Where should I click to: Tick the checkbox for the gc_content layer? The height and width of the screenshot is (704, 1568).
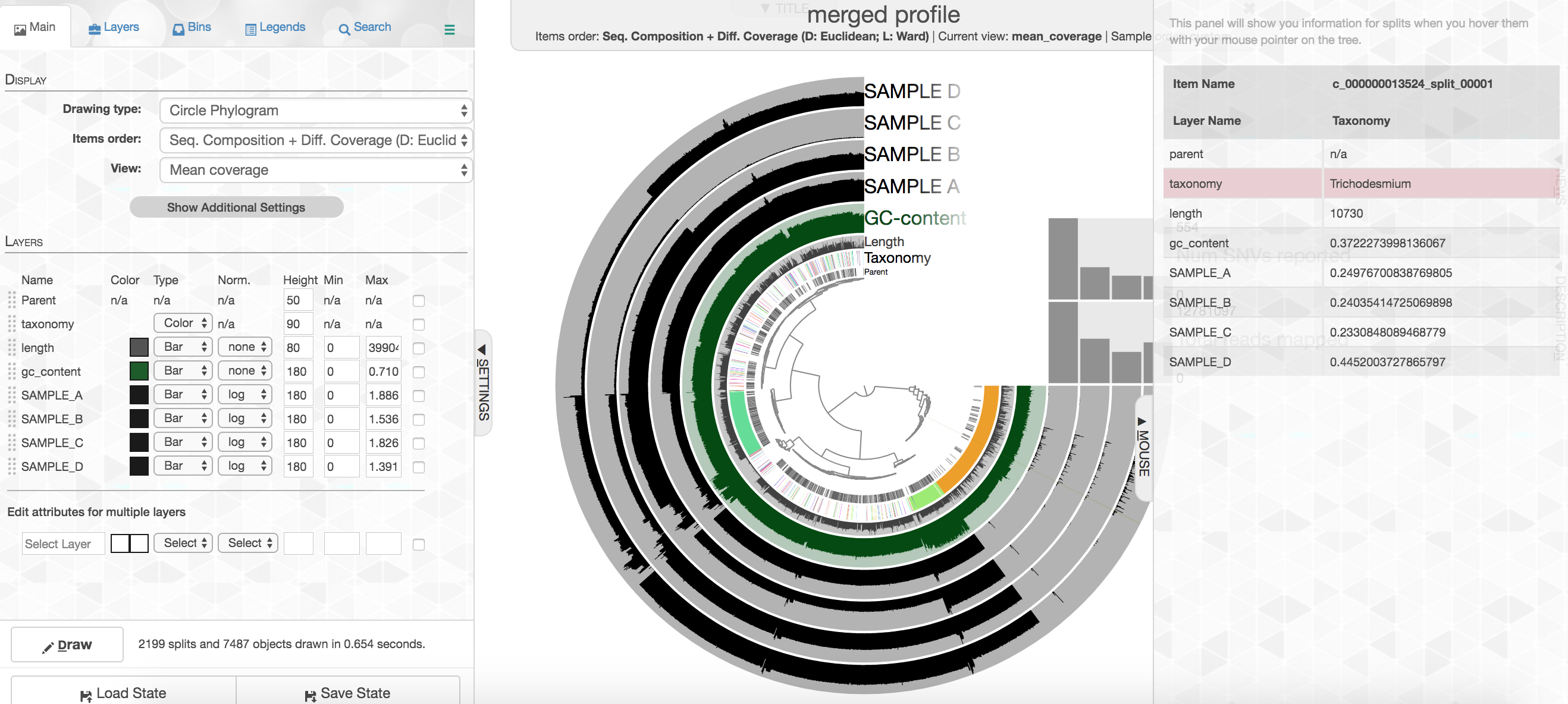[x=419, y=372]
